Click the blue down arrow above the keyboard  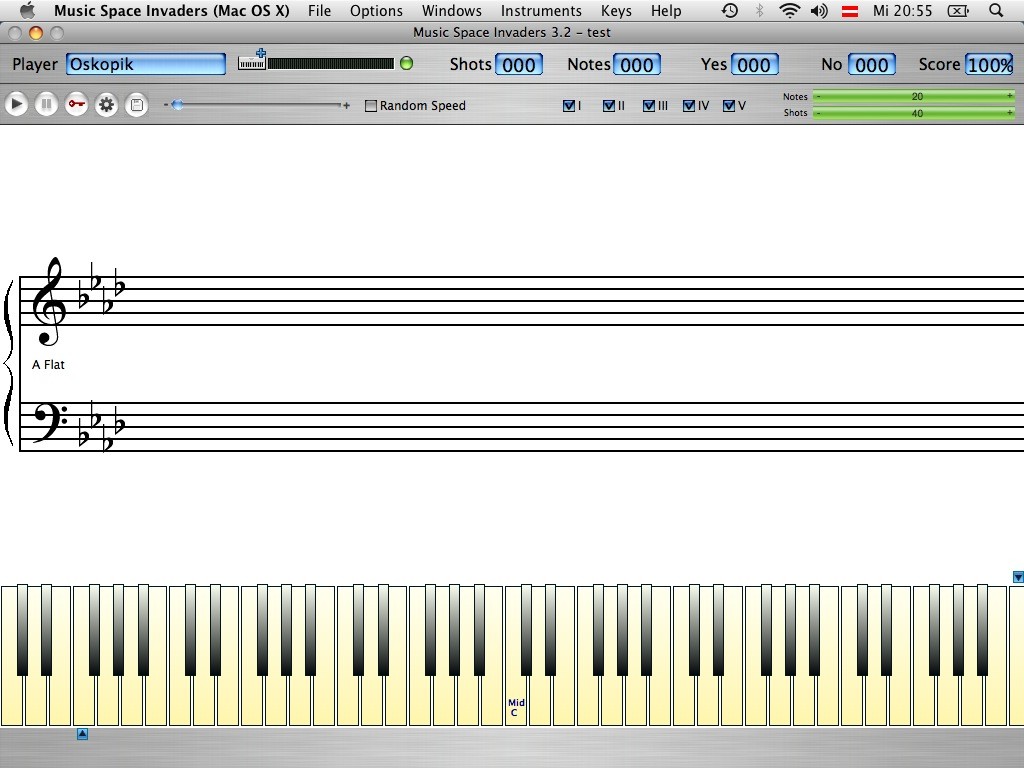1017,577
